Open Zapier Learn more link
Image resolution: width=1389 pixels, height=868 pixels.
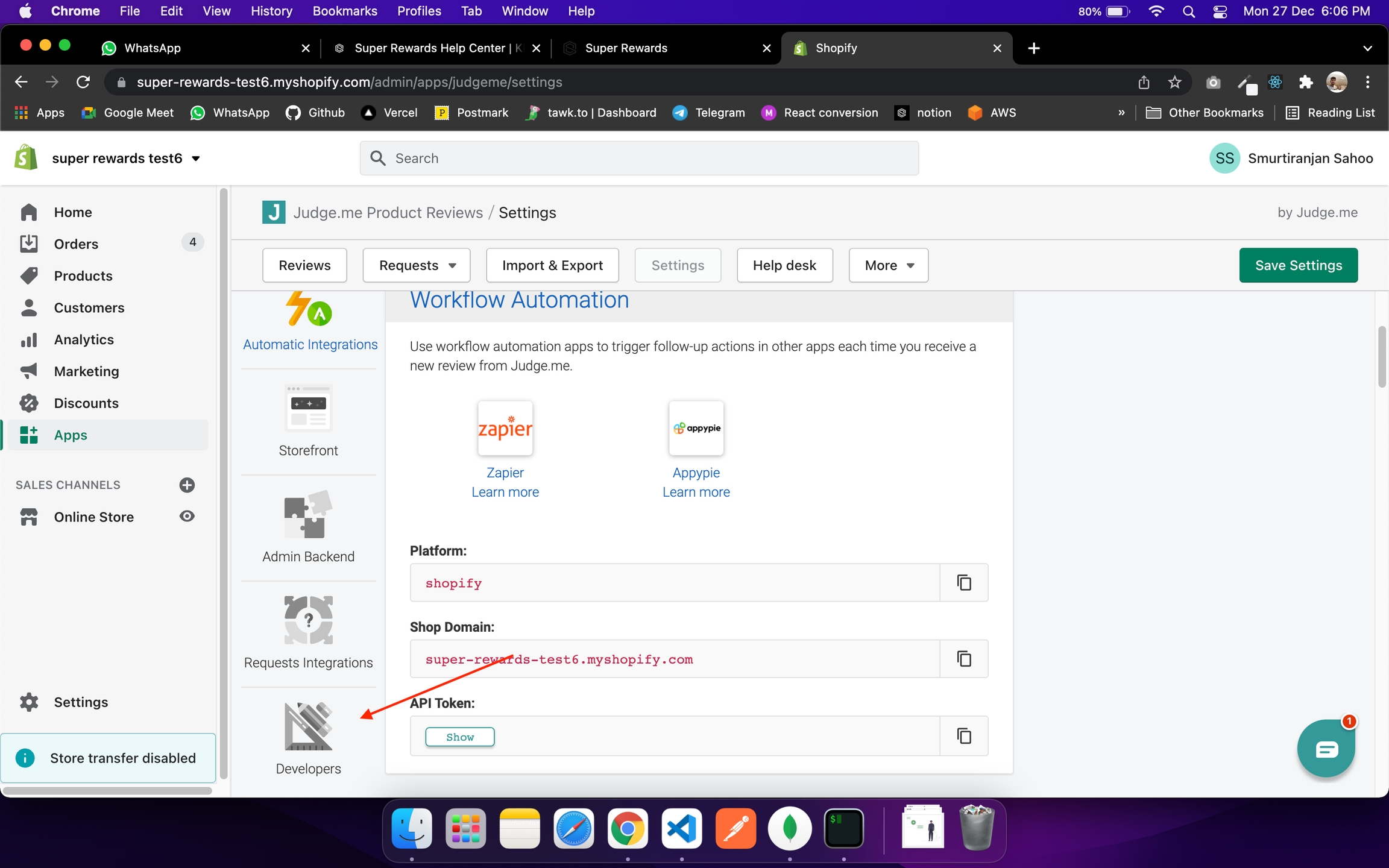click(x=505, y=492)
